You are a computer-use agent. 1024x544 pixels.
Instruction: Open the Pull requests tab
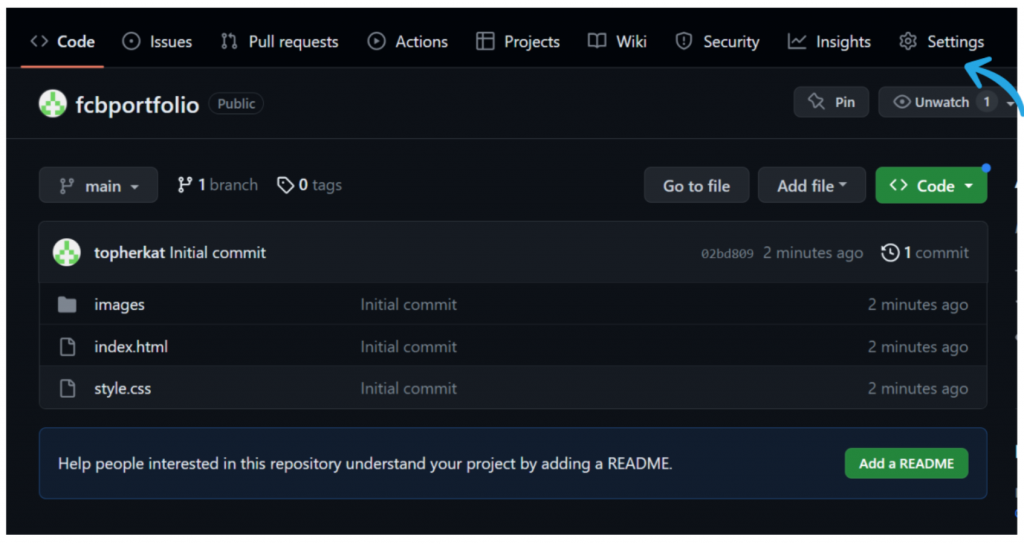tap(280, 42)
